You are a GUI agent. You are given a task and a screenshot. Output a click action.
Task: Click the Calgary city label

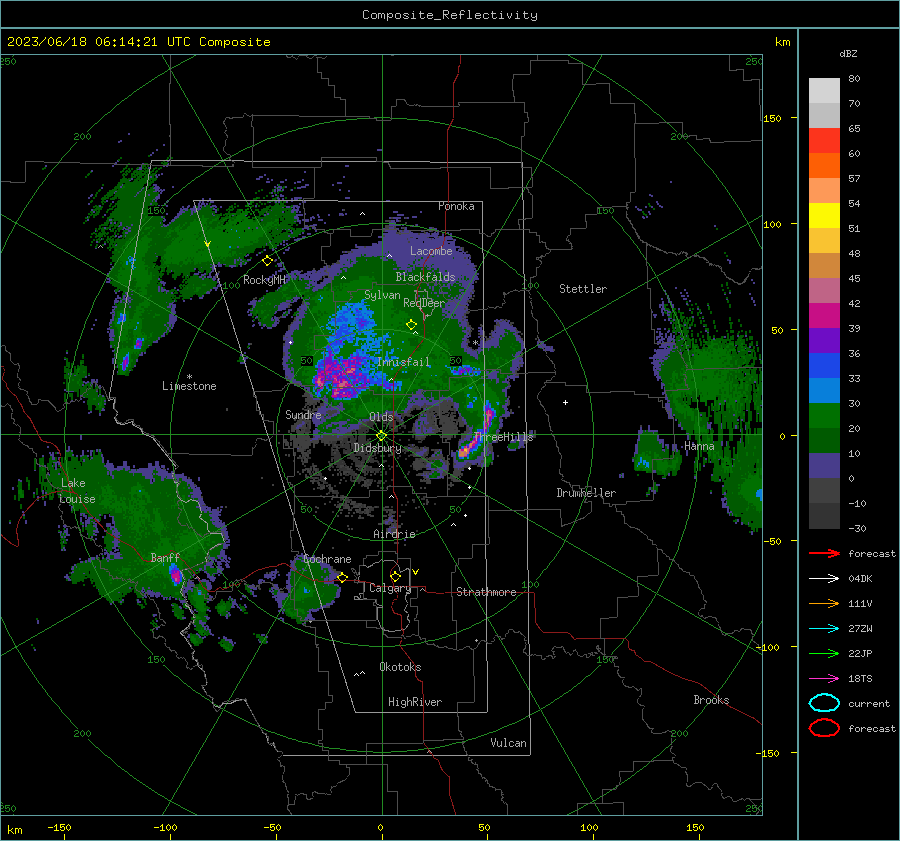pos(390,588)
